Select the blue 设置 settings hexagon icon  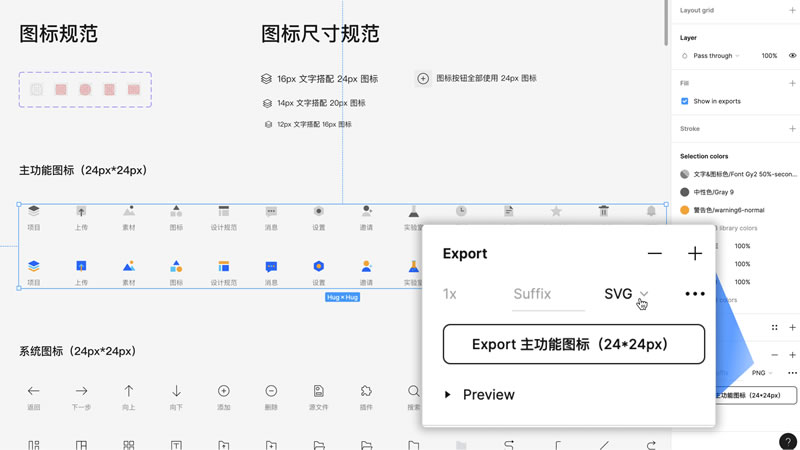(x=318, y=266)
